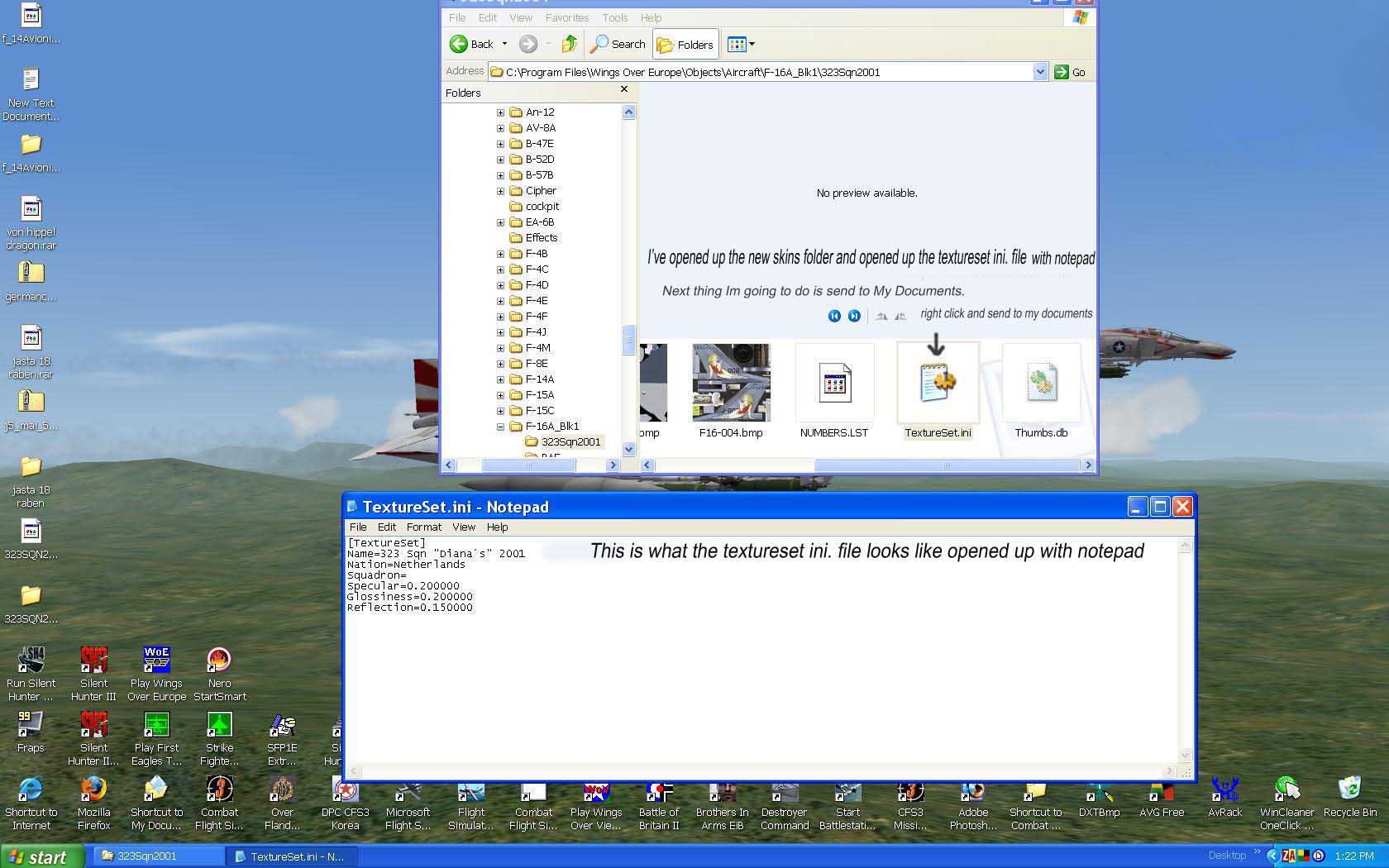Select Run Silent Hunter desktop icon
1389x868 pixels.
[x=31, y=674]
